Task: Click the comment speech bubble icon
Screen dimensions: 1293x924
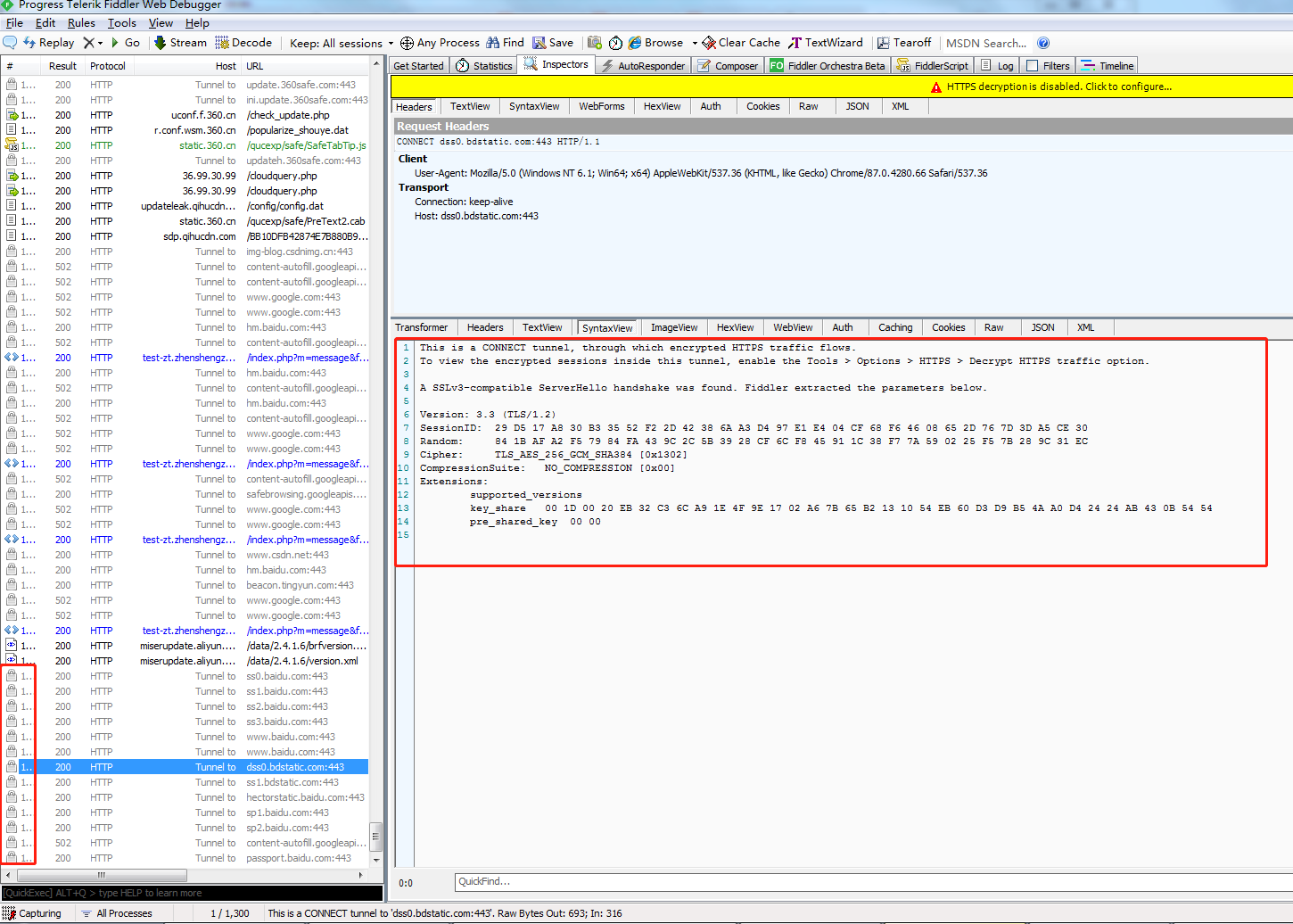Action: [10, 43]
